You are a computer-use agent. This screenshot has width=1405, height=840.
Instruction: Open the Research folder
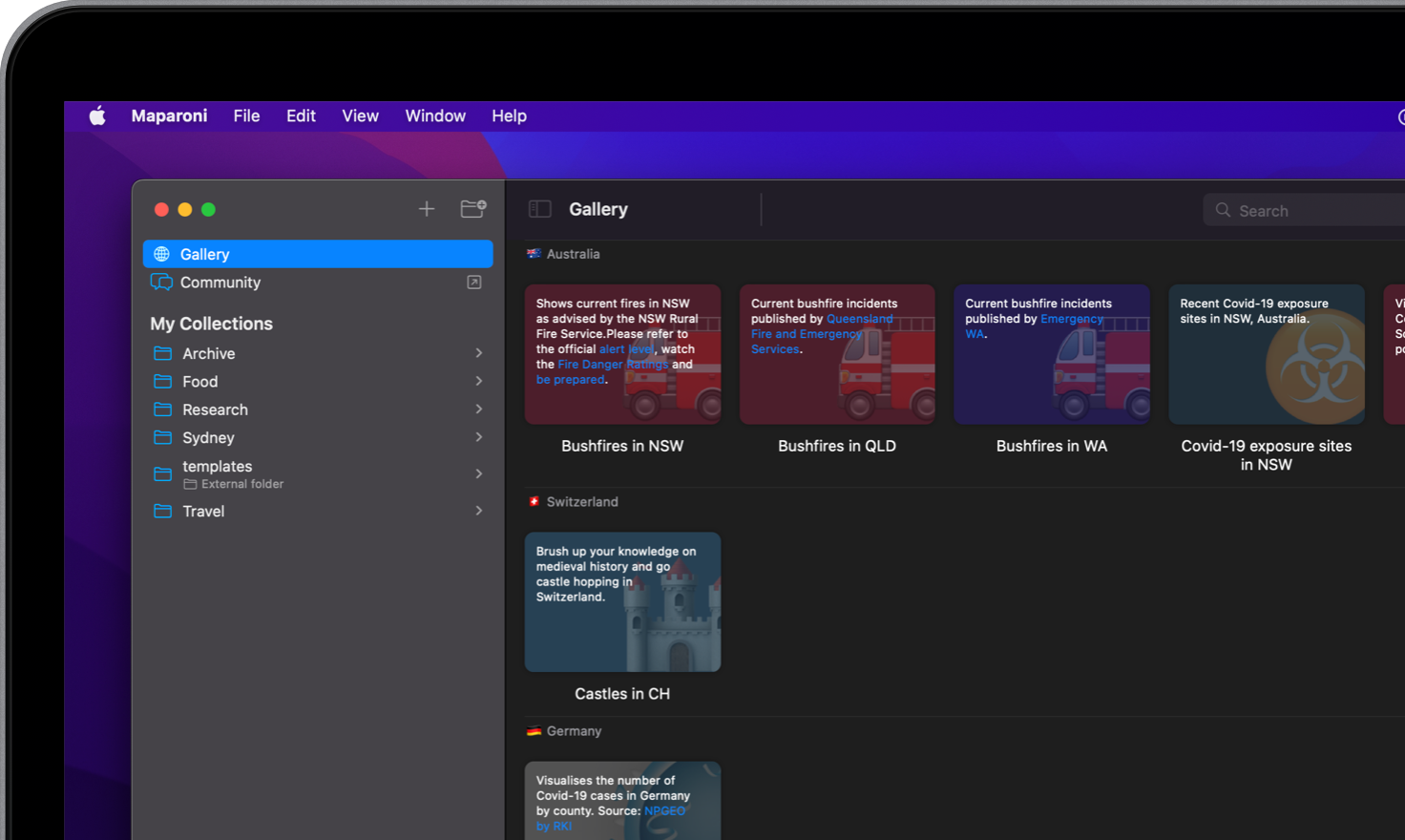318,409
